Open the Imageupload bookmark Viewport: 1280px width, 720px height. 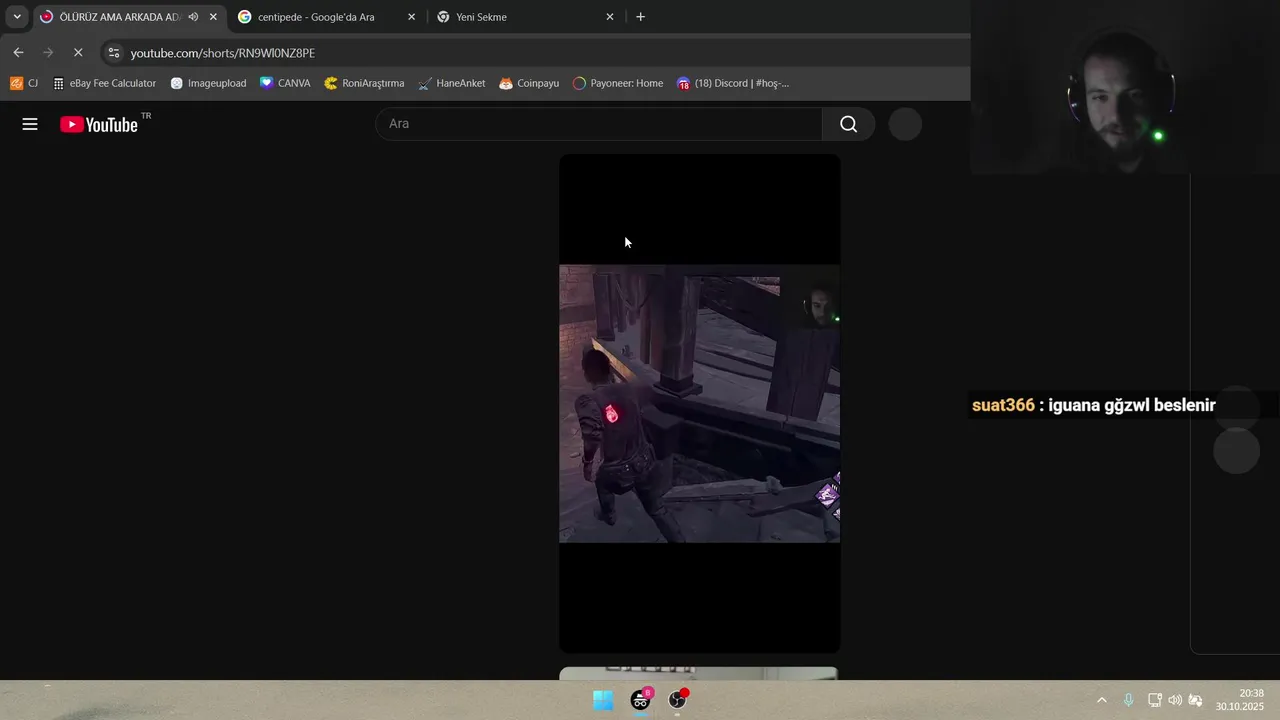[208, 83]
